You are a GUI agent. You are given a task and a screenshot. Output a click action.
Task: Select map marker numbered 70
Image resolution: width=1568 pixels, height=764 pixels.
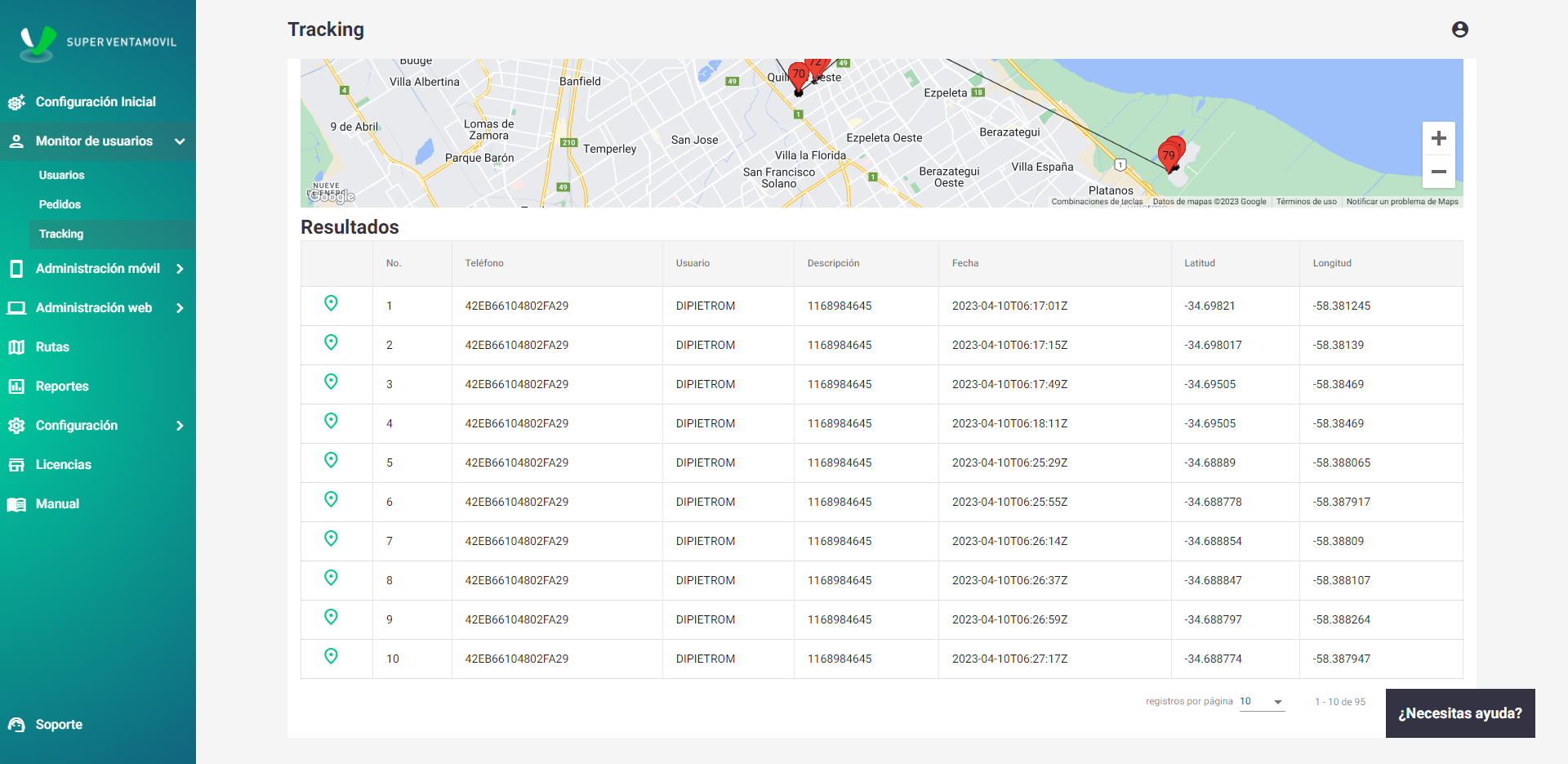point(799,77)
